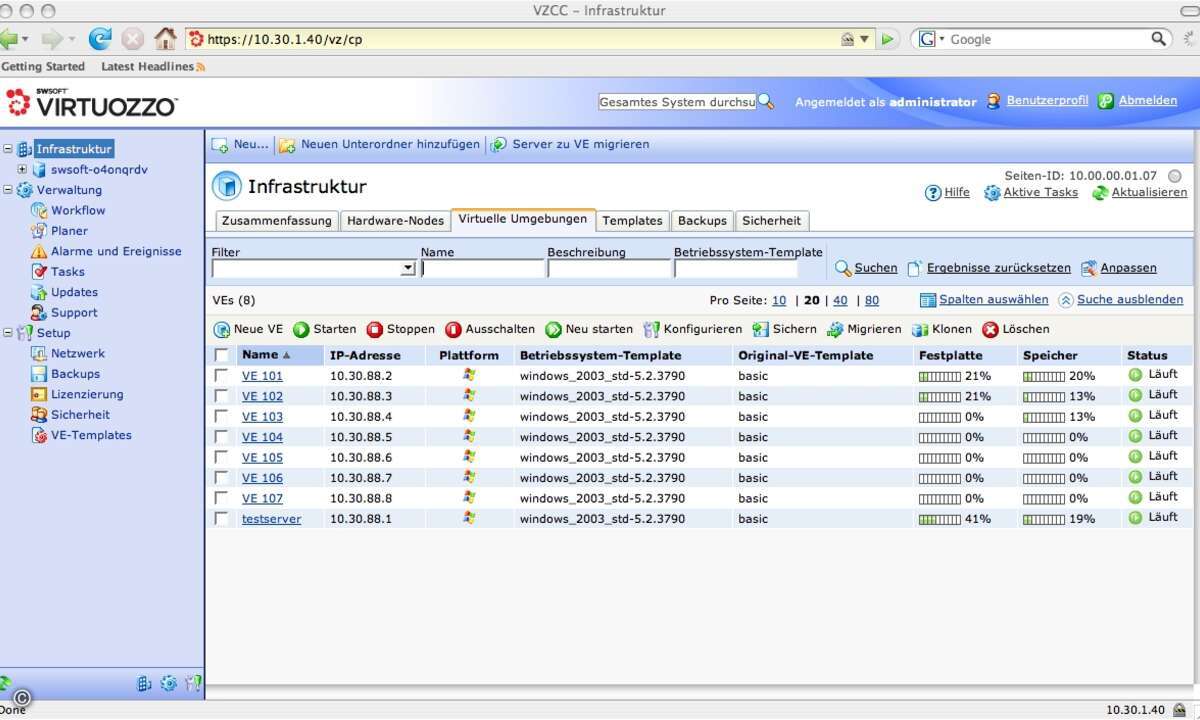
Task: Open the Benutzerprofil link
Action: (x=1047, y=101)
